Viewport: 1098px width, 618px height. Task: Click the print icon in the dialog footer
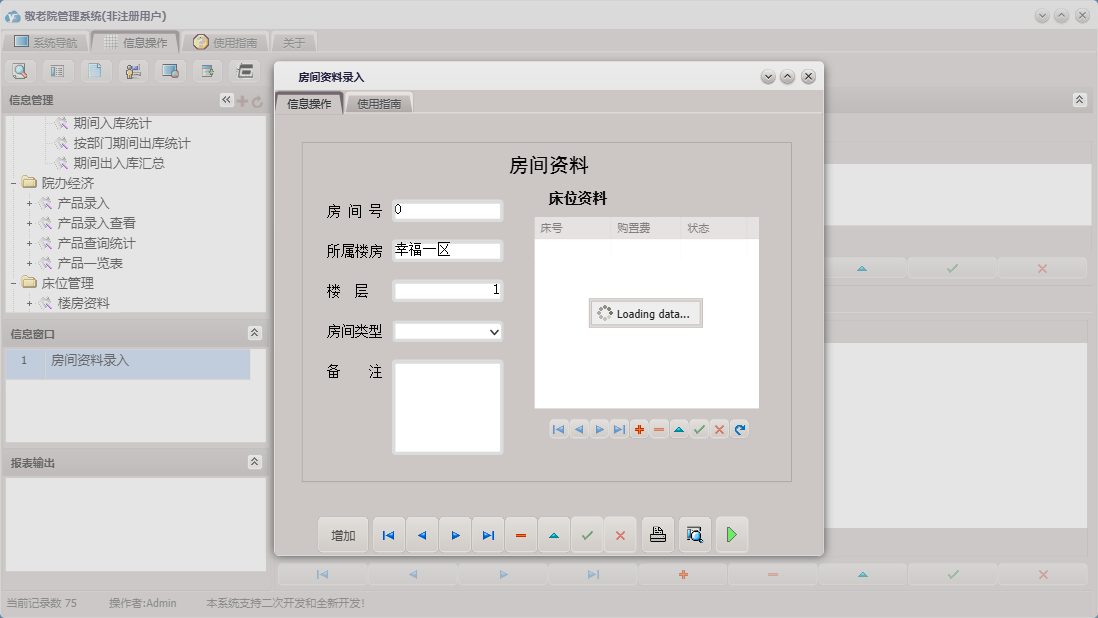pos(657,534)
